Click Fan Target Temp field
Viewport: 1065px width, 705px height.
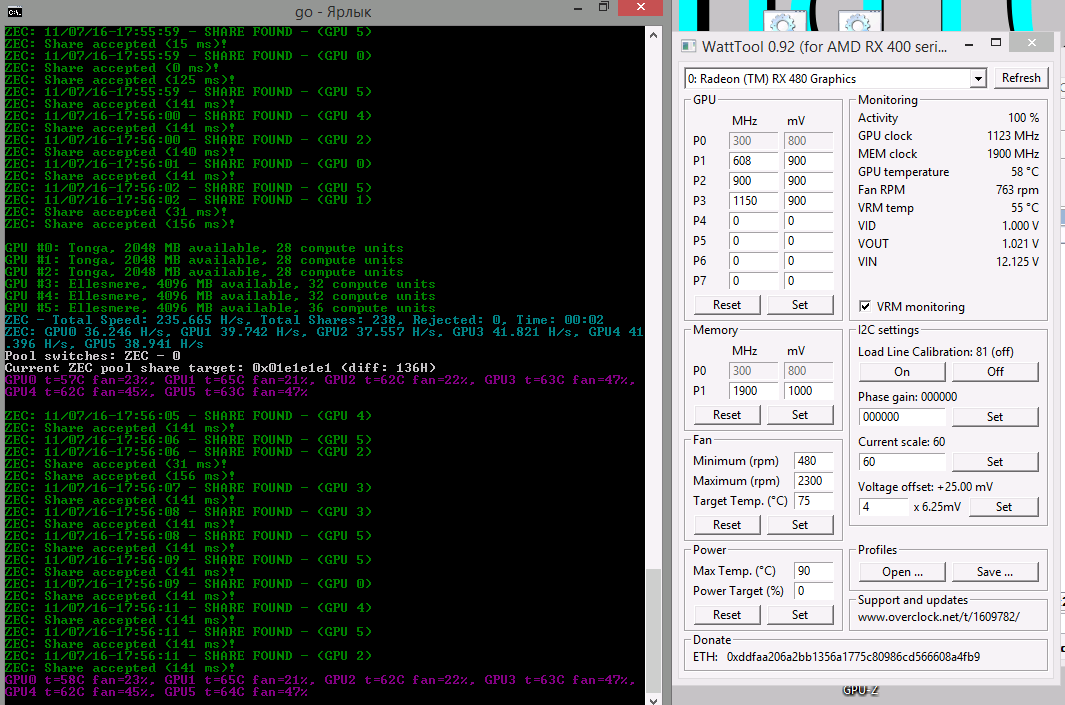(x=814, y=501)
